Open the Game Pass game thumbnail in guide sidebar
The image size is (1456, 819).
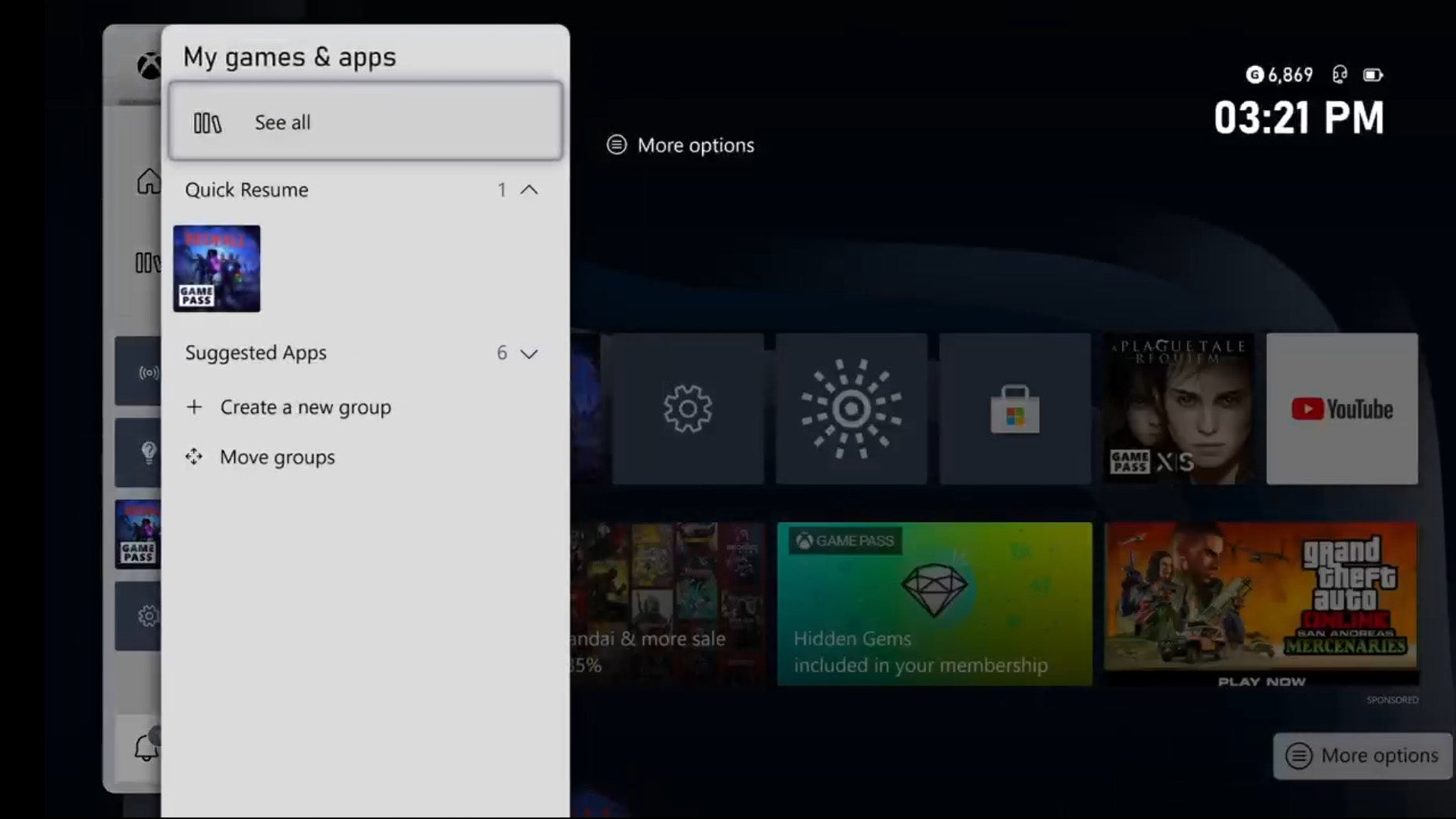(138, 535)
